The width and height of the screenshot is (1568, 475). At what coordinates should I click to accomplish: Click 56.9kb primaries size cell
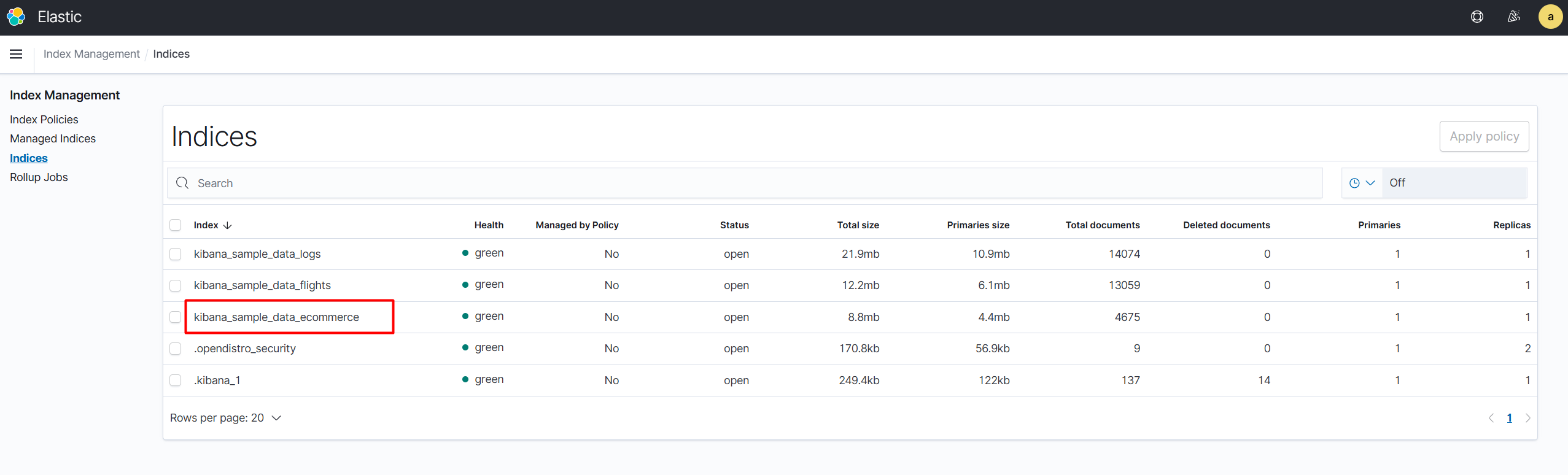992,349
